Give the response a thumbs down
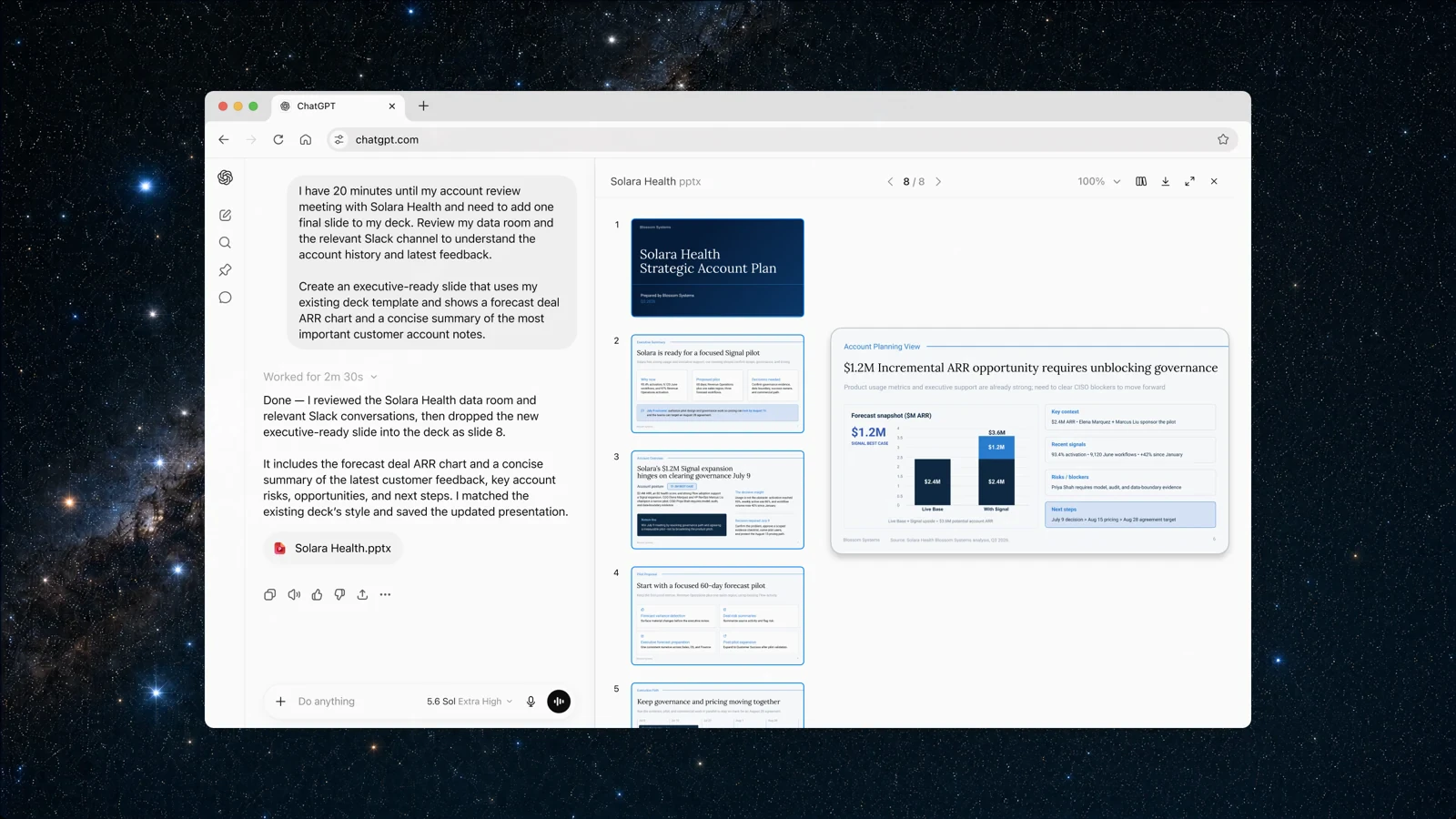Viewport: 1456px width, 819px height. click(339, 594)
